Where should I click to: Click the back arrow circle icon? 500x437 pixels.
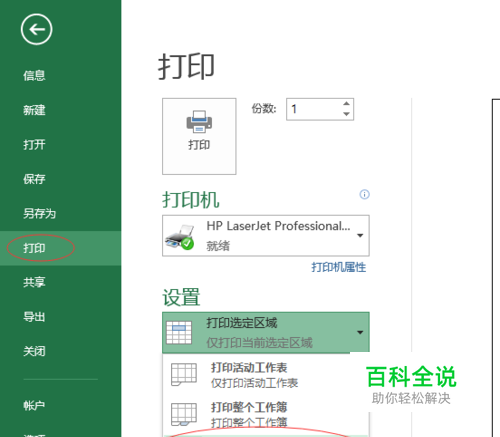36,29
